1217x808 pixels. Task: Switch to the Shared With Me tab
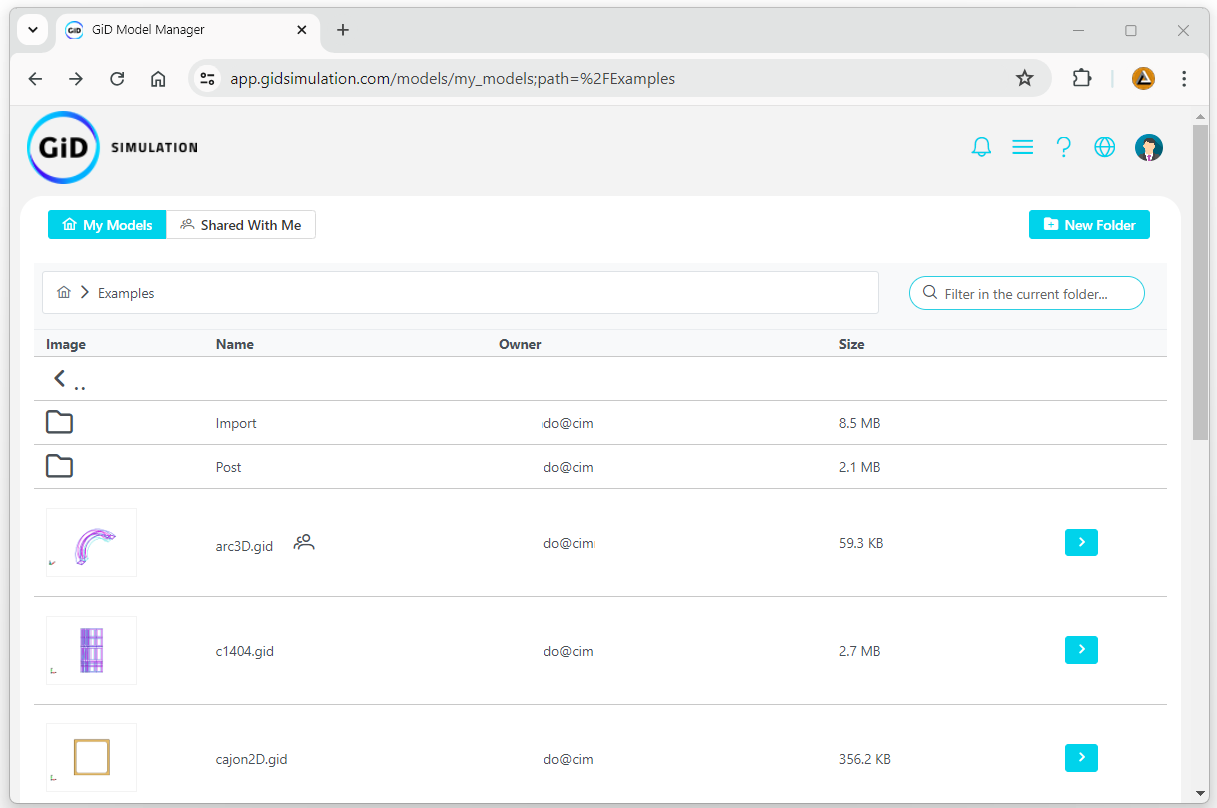click(241, 225)
